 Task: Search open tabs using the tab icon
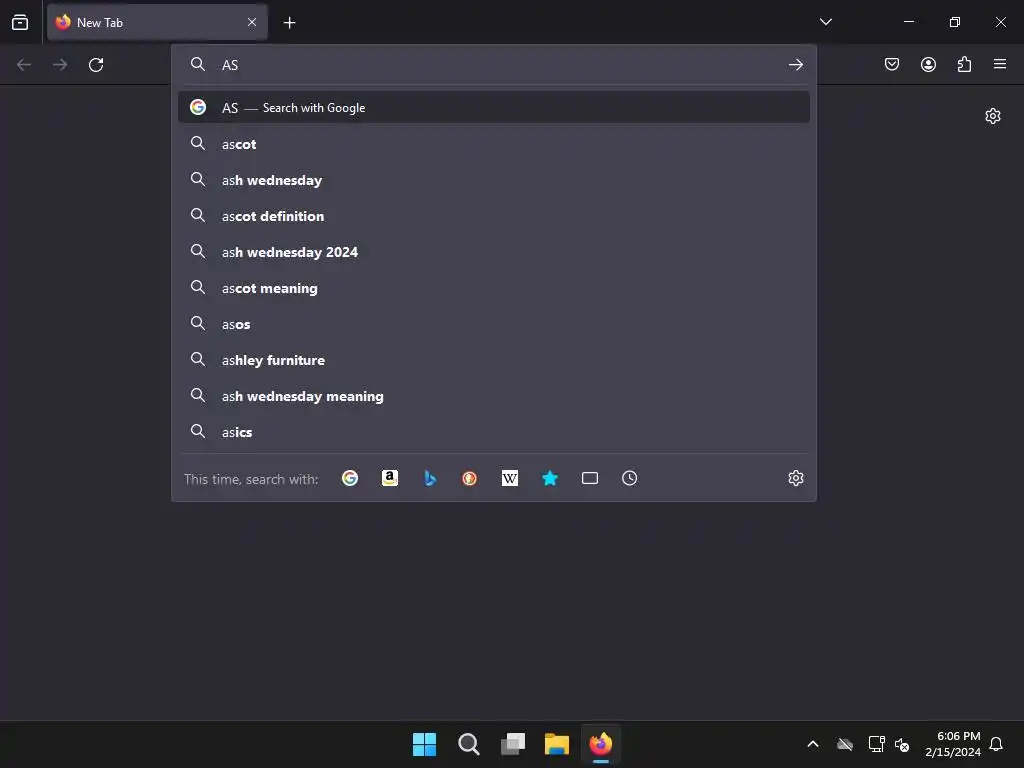click(590, 478)
